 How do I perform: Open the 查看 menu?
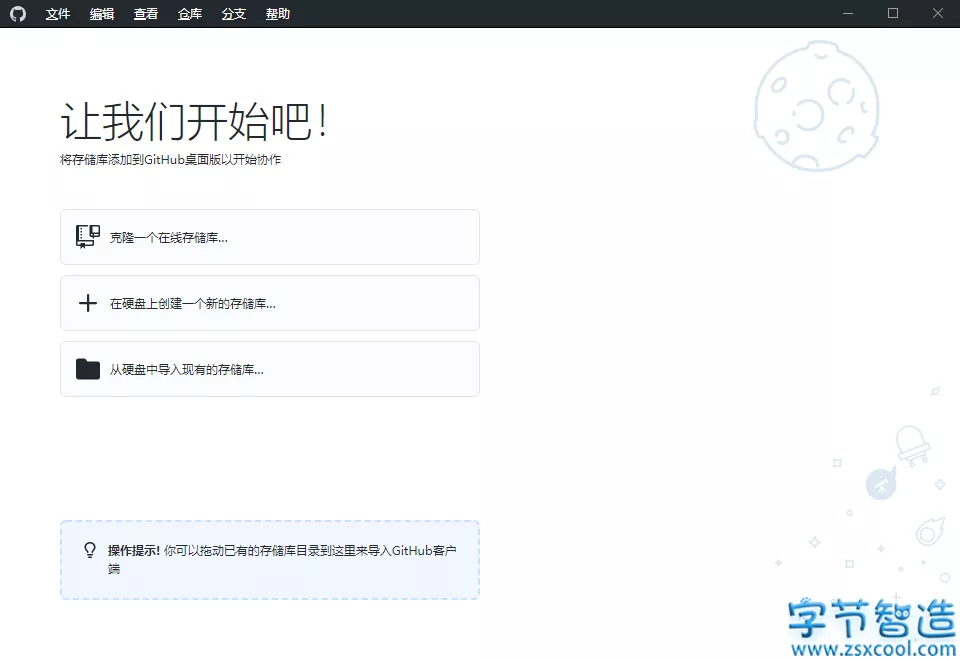click(146, 13)
